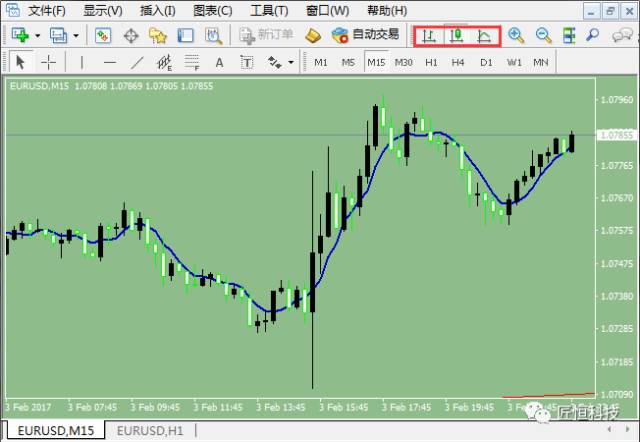Switch chart to candlestick mode

point(457,35)
